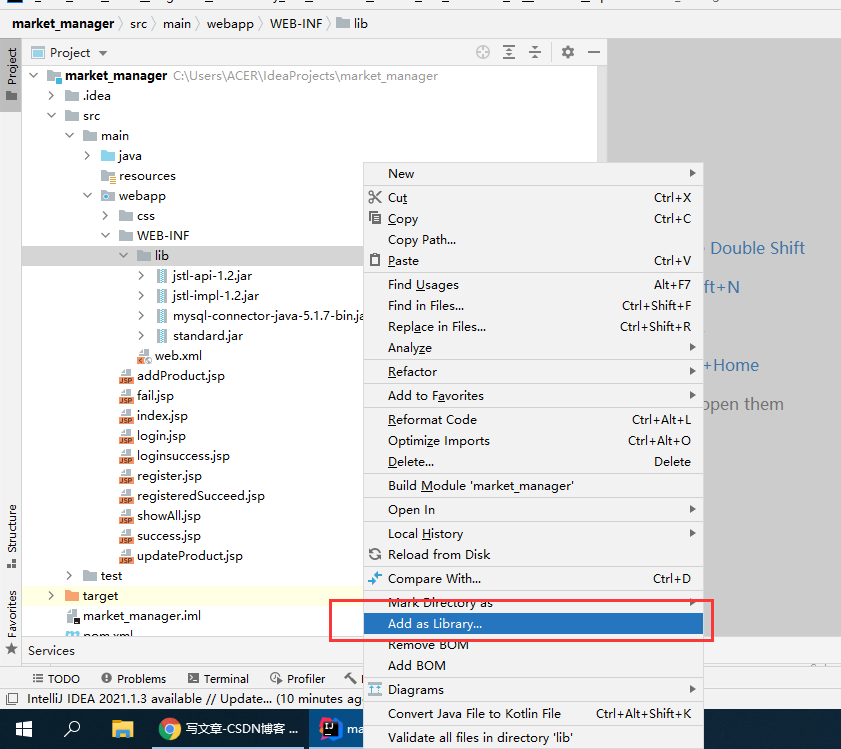Viewport: 841px width, 749px height.
Task: Select updateProduct.jsp in the tree
Action: pos(189,556)
